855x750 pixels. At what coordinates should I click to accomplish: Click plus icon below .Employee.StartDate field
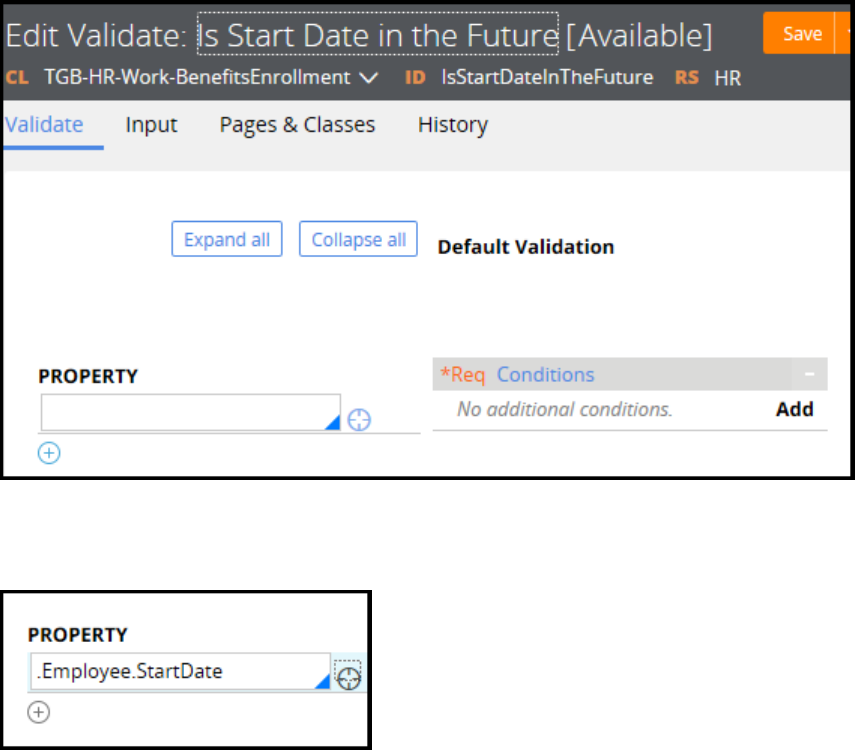[x=38, y=712]
